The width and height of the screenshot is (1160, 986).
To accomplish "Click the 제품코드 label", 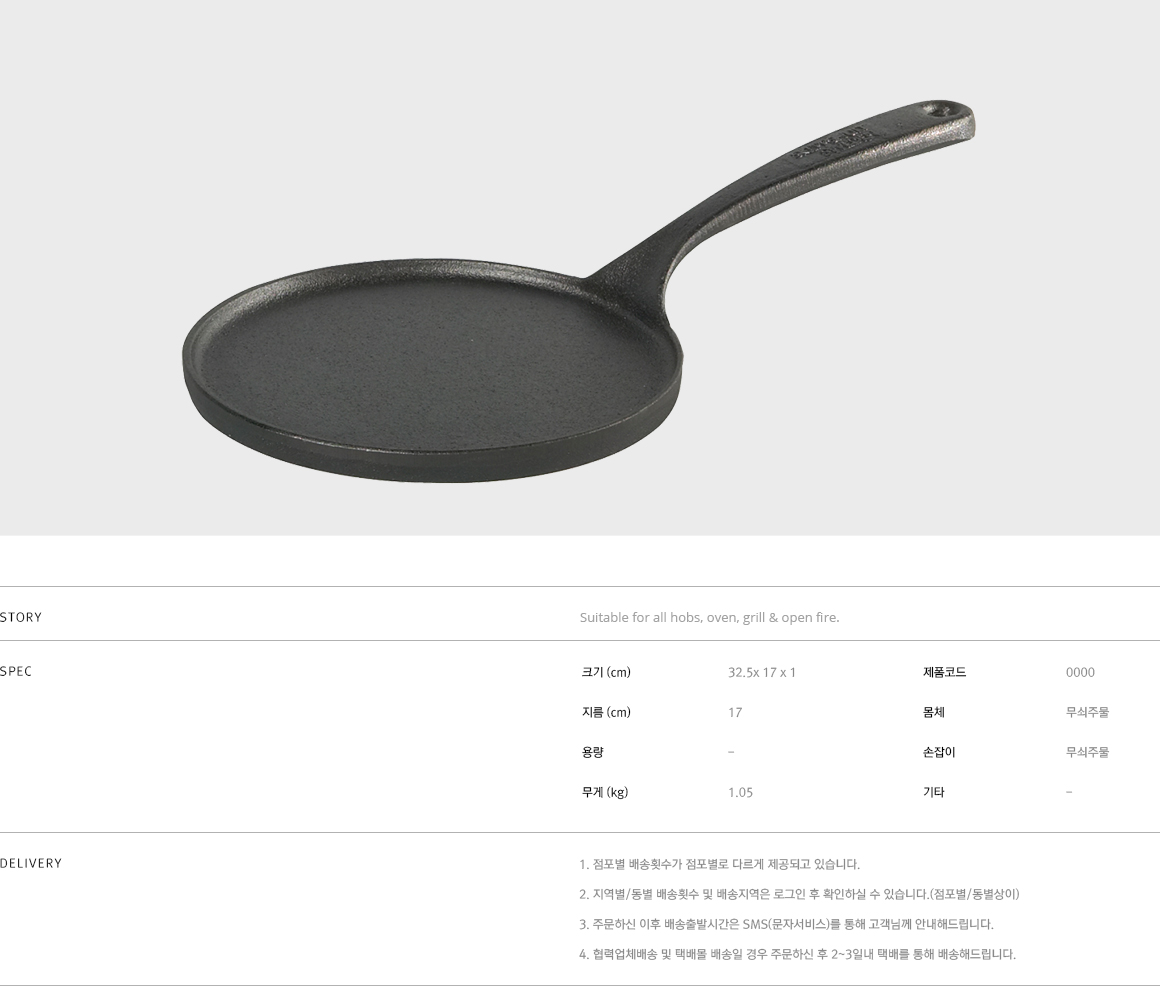I will pos(944,672).
